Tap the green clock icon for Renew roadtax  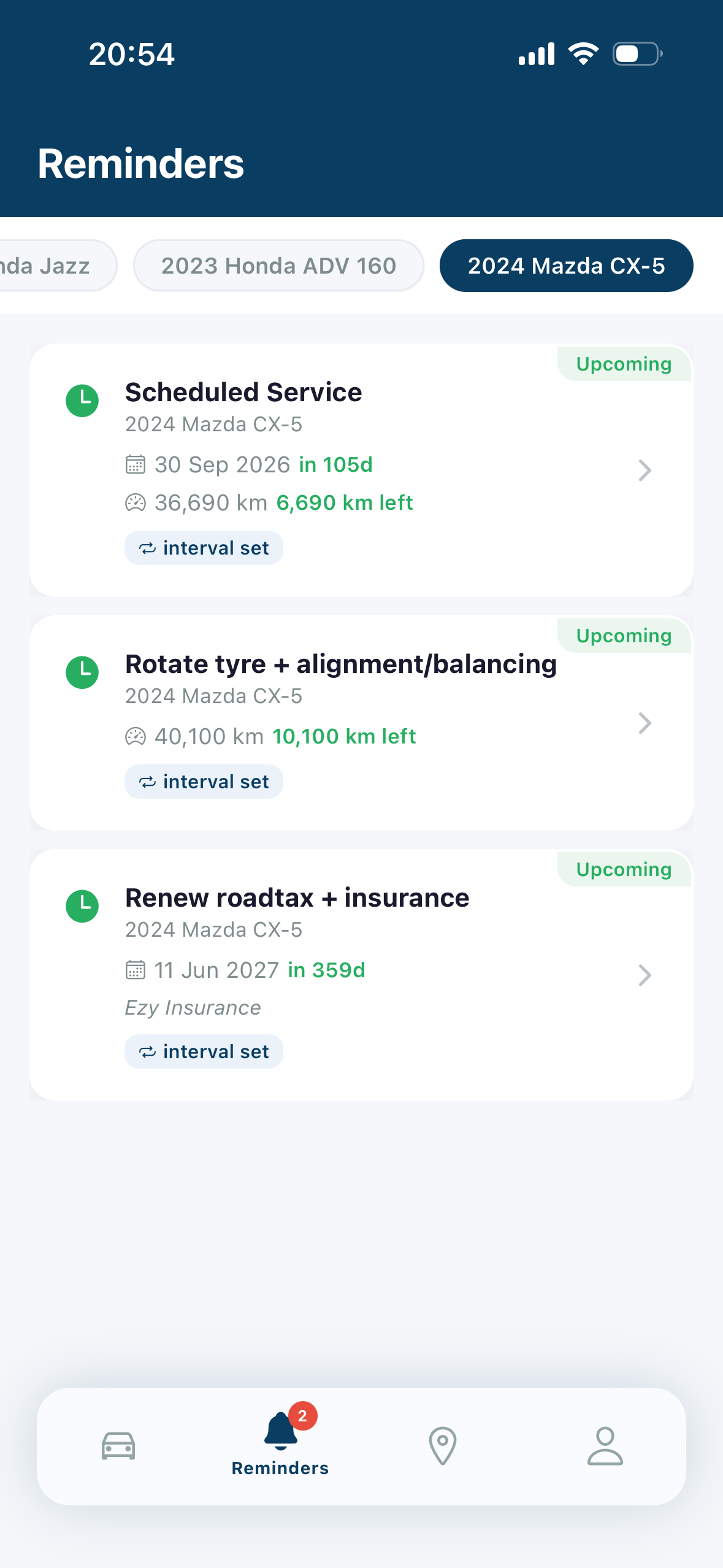[82, 906]
